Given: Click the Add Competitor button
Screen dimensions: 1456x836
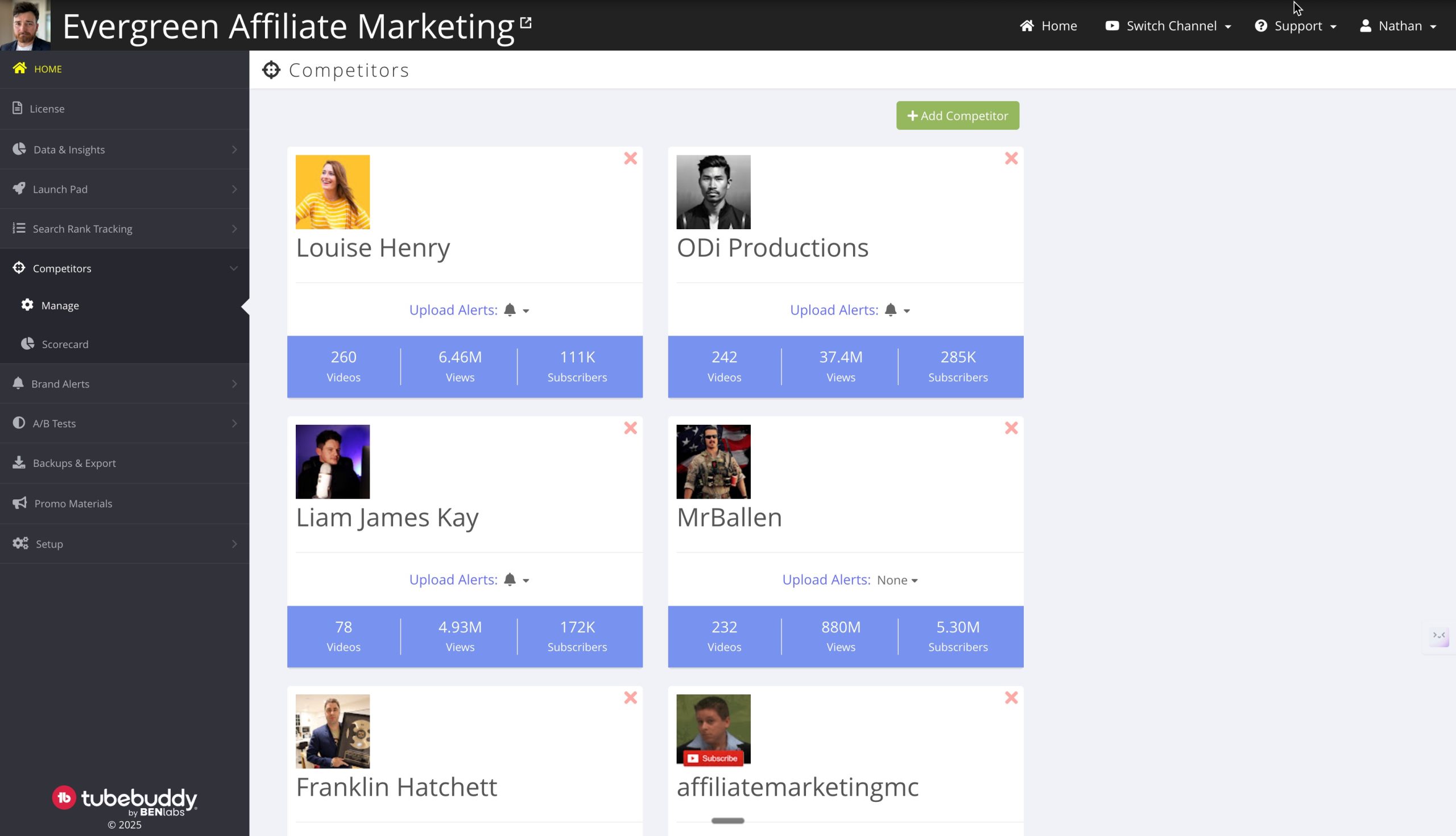Looking at the screenshot, I should [957, 115].
